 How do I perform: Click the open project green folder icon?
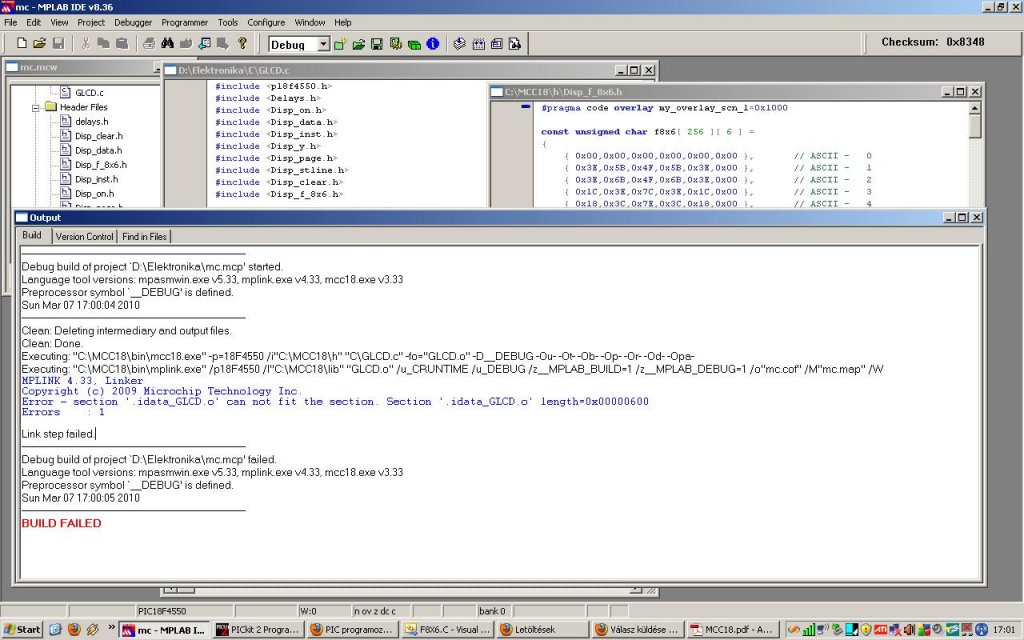[359, 44]
